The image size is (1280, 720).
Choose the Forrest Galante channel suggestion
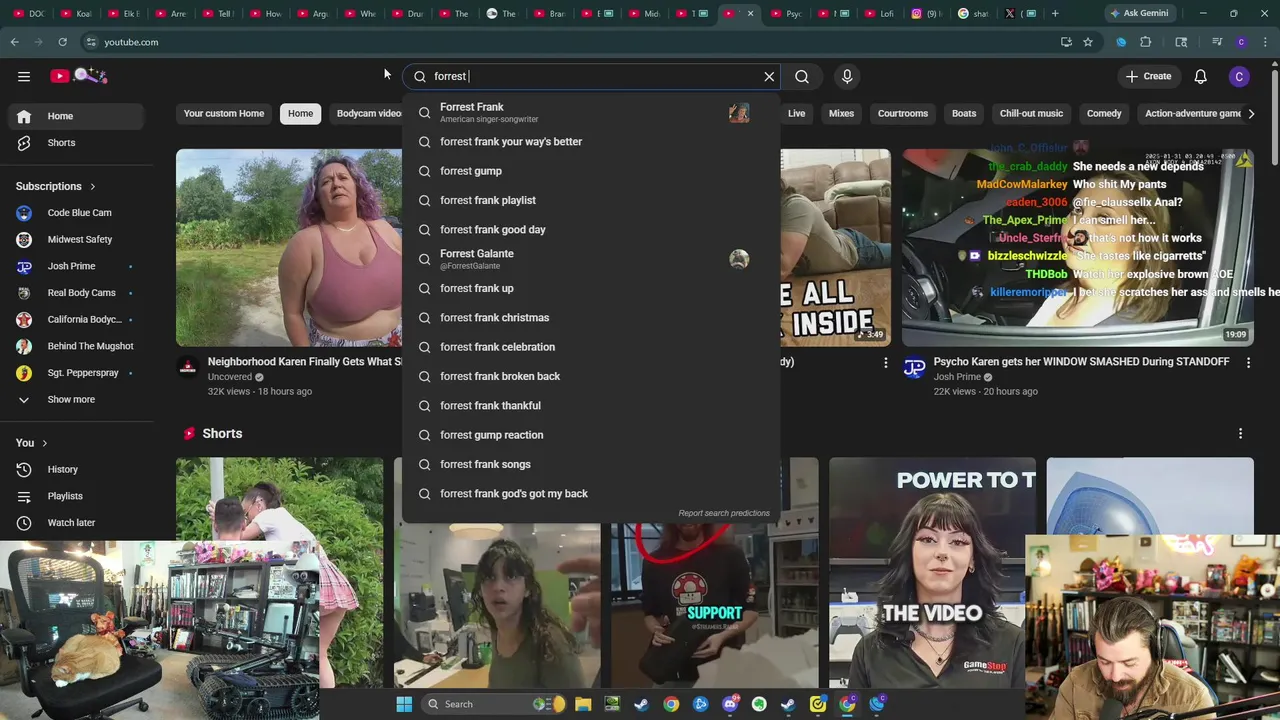pos(590,259)
